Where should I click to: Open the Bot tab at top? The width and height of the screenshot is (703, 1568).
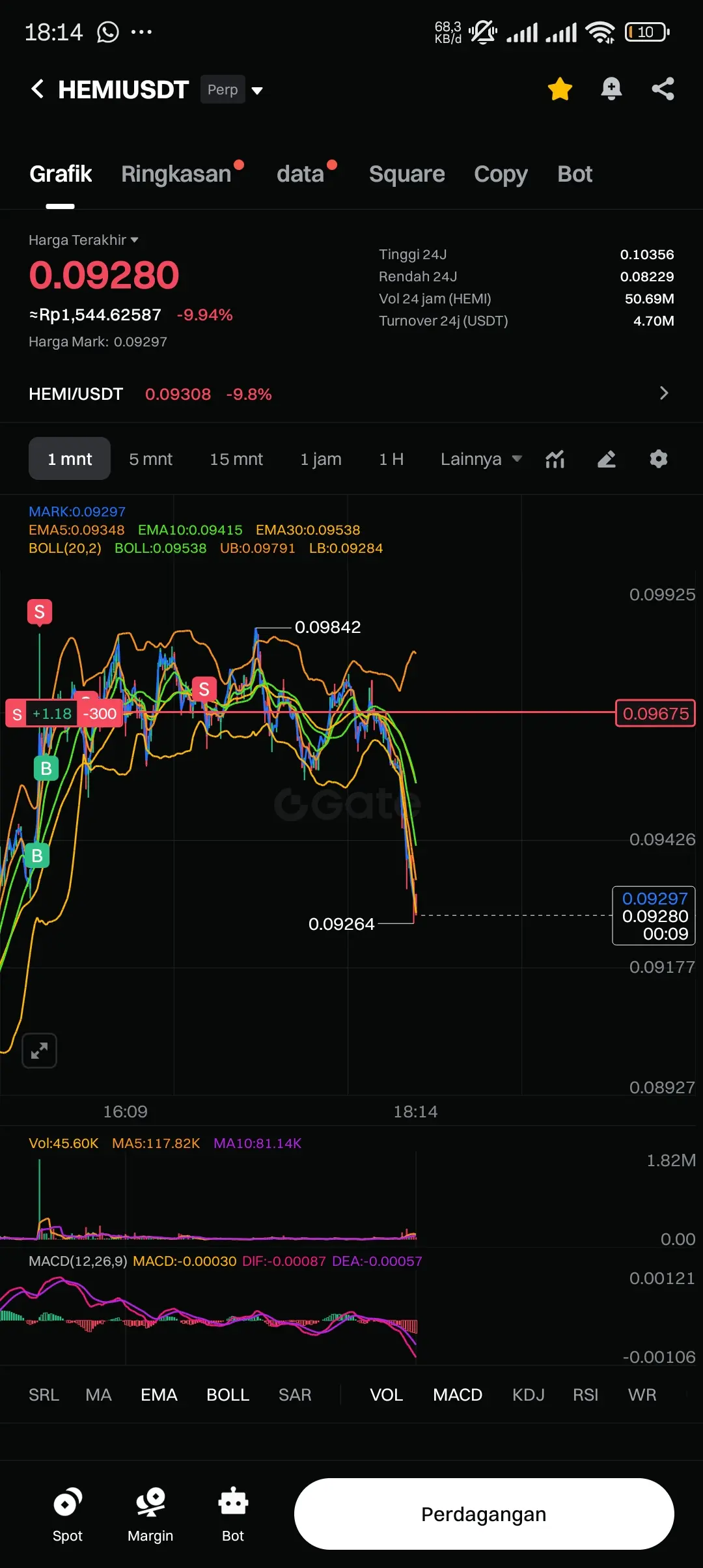coord(575,174)
